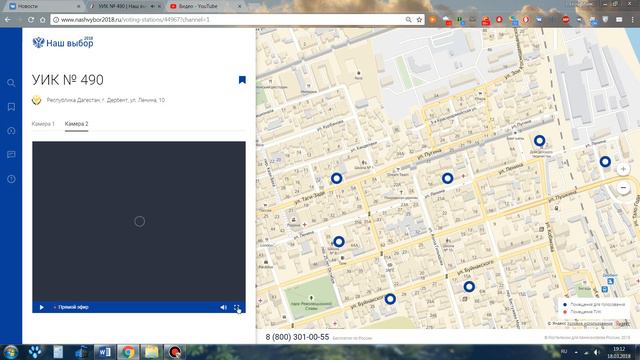This screenshot has width=640, height=360.
Task: Mute the video player sound
Action: pos(223,307)
